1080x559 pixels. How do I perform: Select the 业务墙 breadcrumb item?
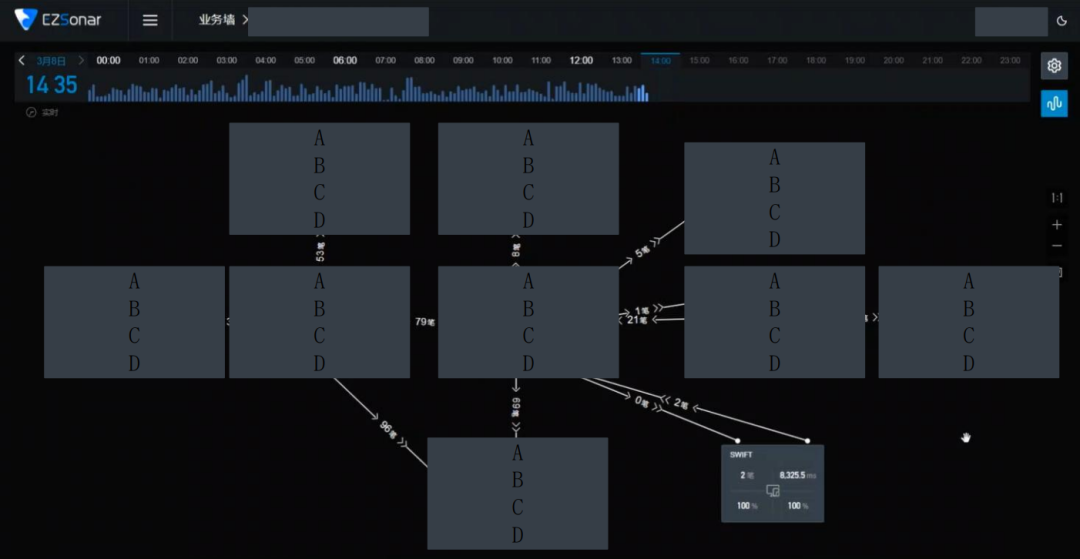216,20
